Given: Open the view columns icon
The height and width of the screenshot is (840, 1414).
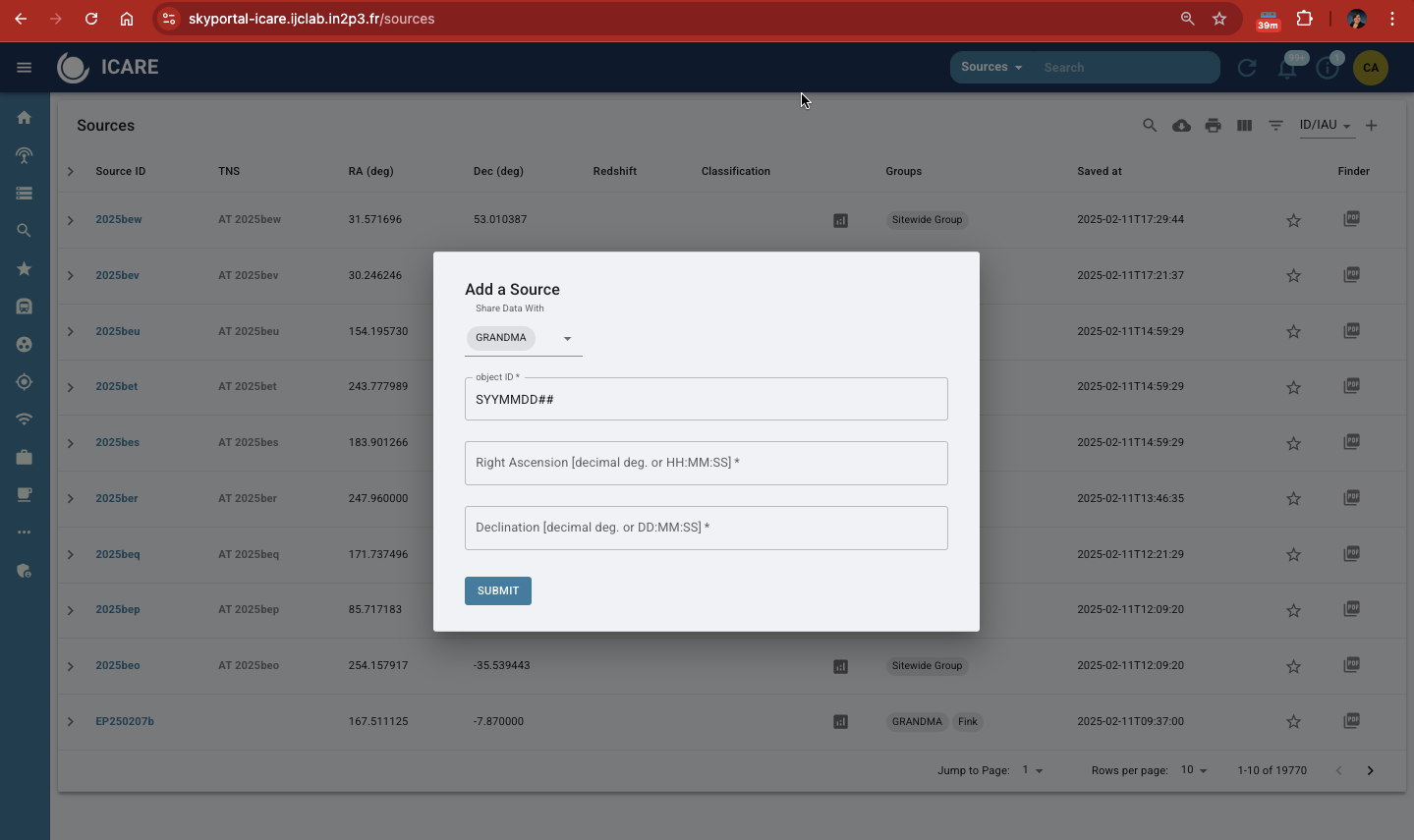Looking at the screenshot, I should point(1244,126).
